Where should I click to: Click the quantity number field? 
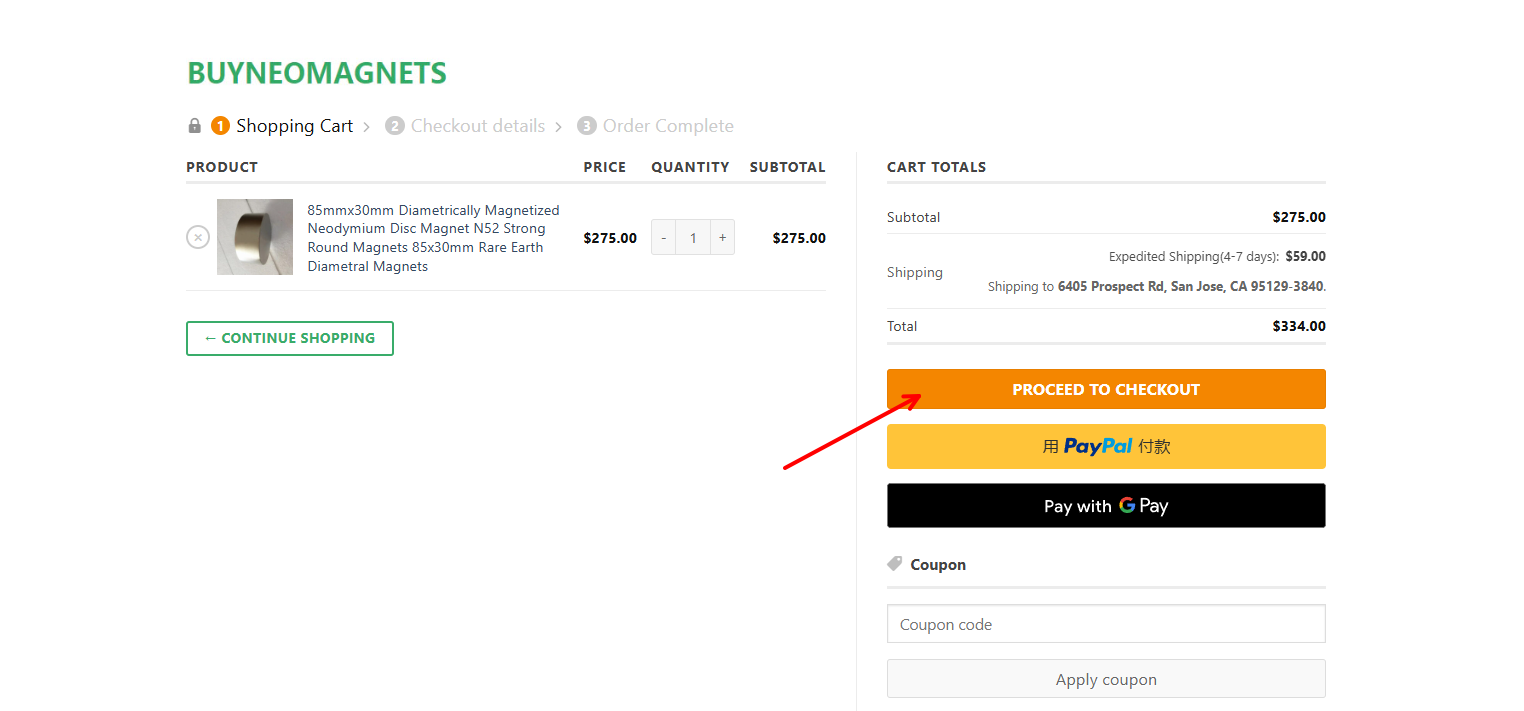[693, 238]
